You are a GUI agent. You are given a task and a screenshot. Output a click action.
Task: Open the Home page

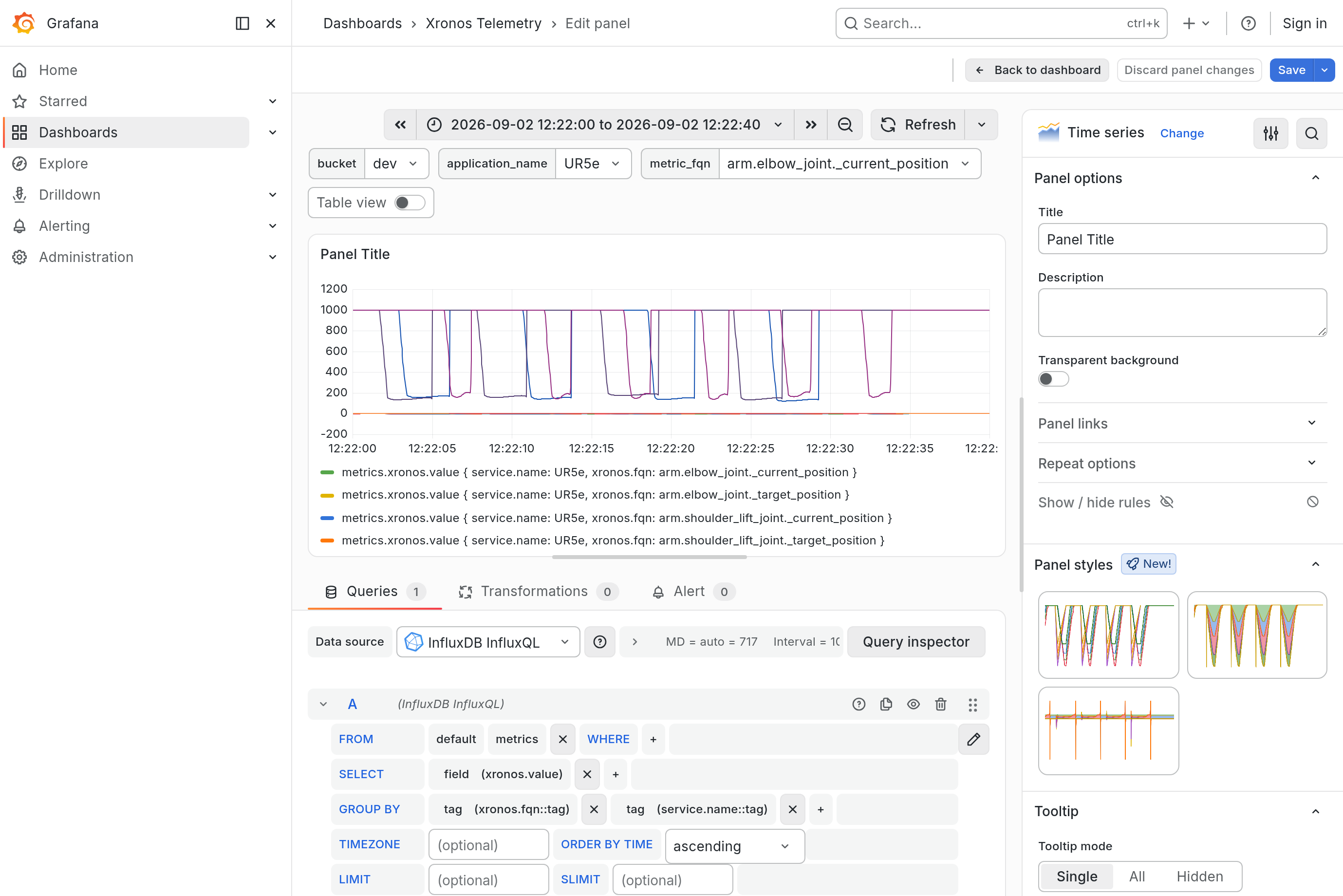click(x=58, y=70)
